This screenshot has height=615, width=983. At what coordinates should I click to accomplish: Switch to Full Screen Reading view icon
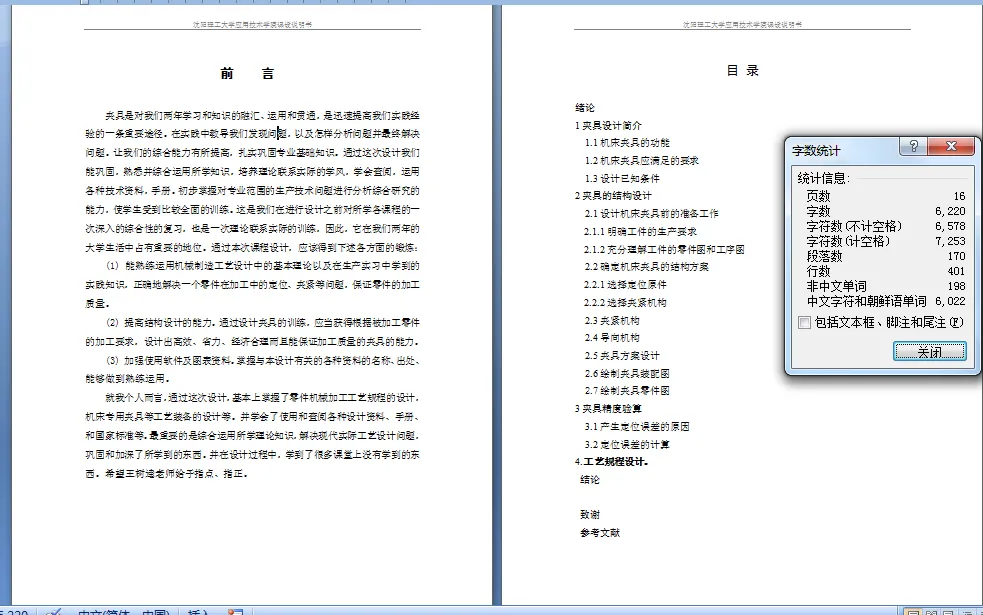tap(932, 611)
